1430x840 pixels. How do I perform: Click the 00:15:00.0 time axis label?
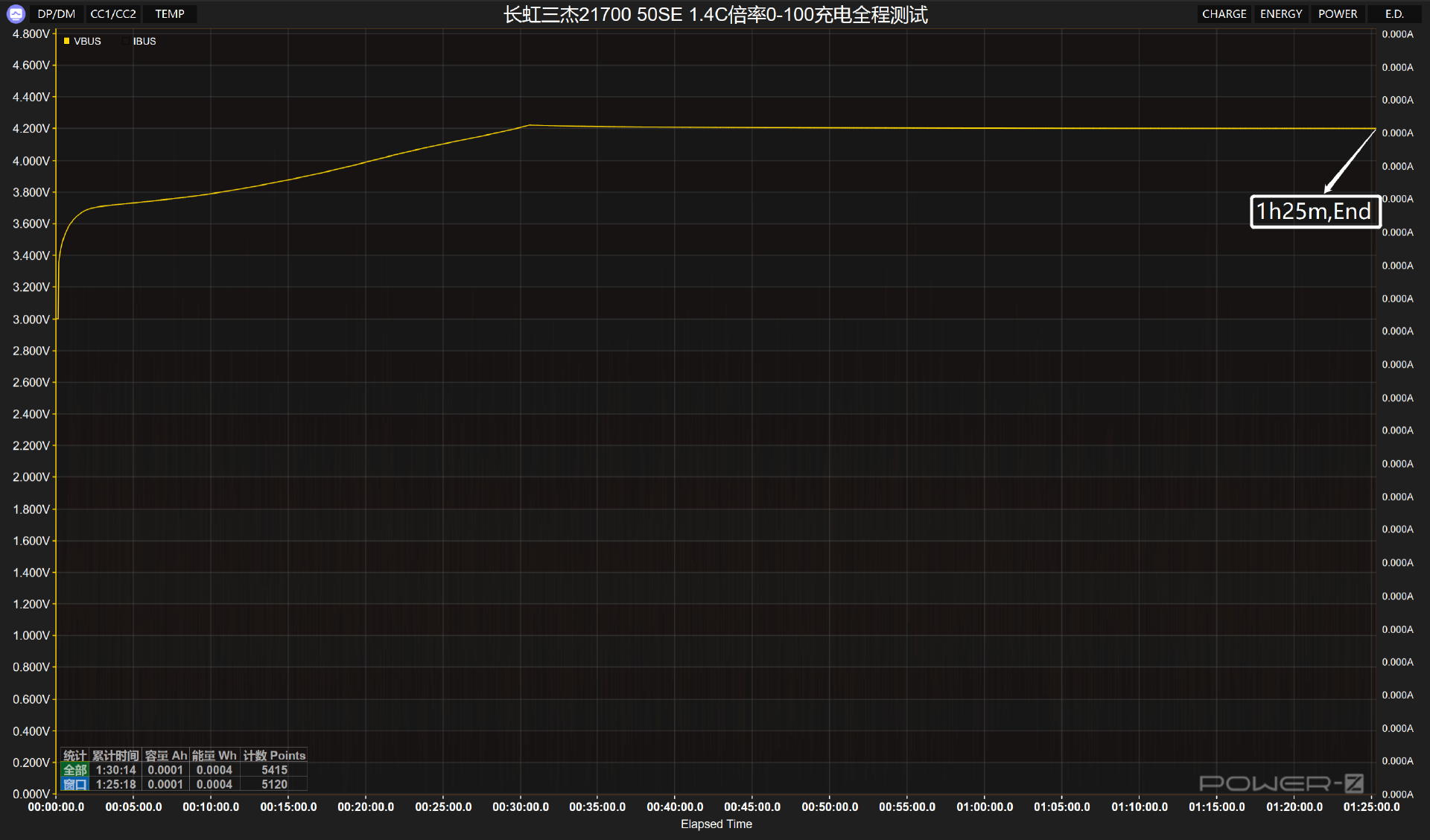click(288, 807)
